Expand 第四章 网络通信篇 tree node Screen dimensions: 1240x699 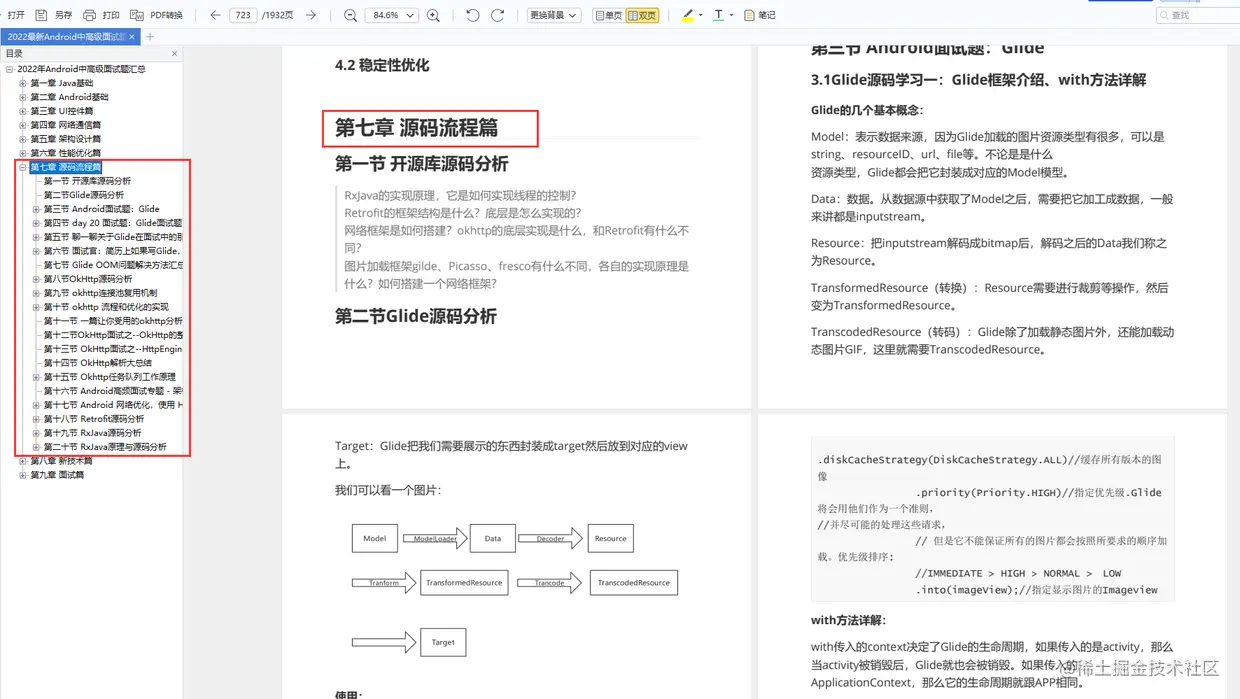click(x=22, y=125)
